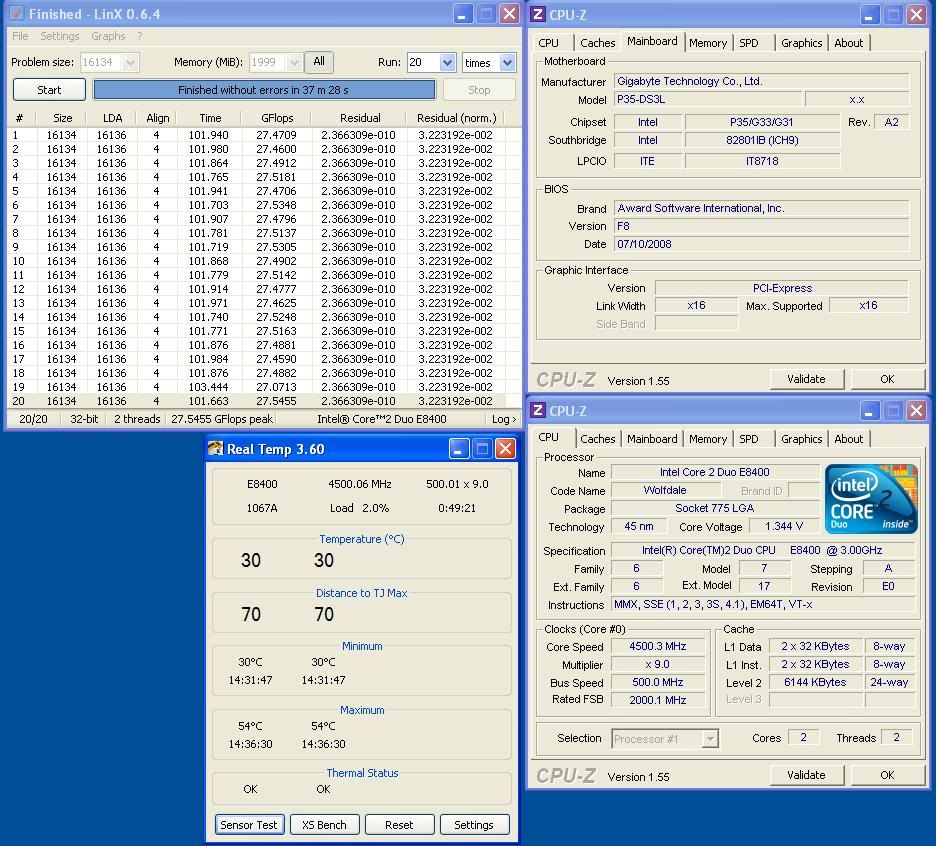The width and height of the screenshot is (936, 846).
Task: Close the LinX window
Action: [x=509, y=14]
